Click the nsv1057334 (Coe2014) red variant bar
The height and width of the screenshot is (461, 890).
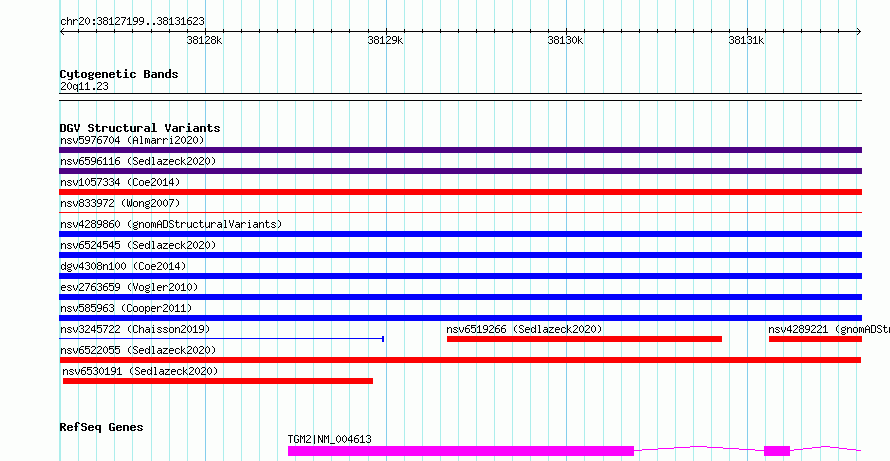460,192
